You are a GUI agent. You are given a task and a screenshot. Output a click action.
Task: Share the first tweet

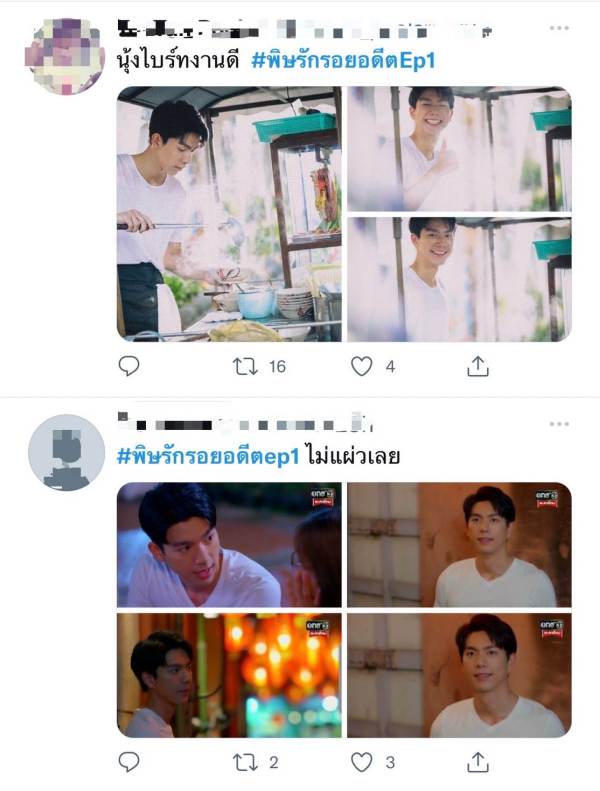(477, 366)
